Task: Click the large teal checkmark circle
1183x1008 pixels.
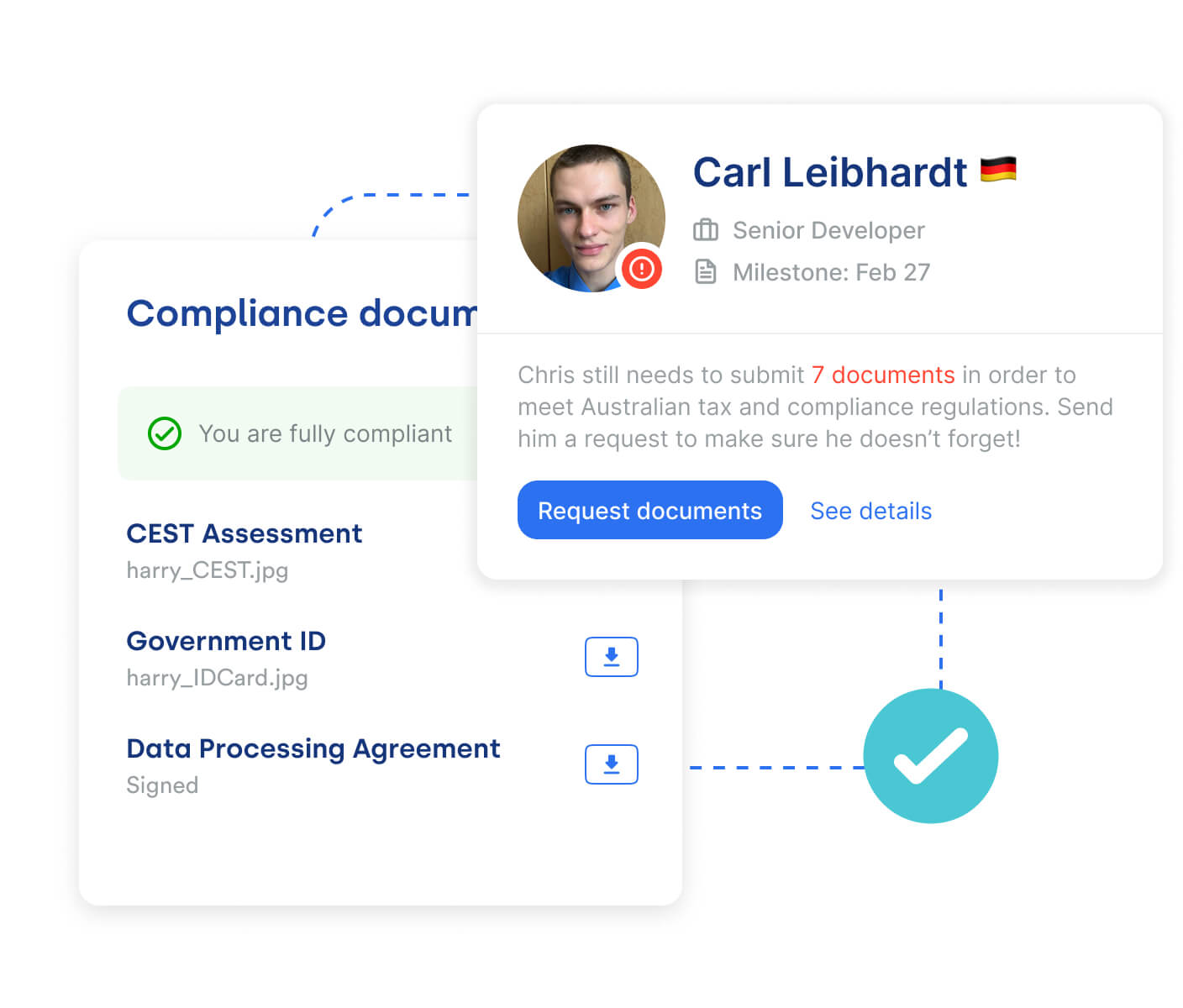Action: tap(930, 756)
